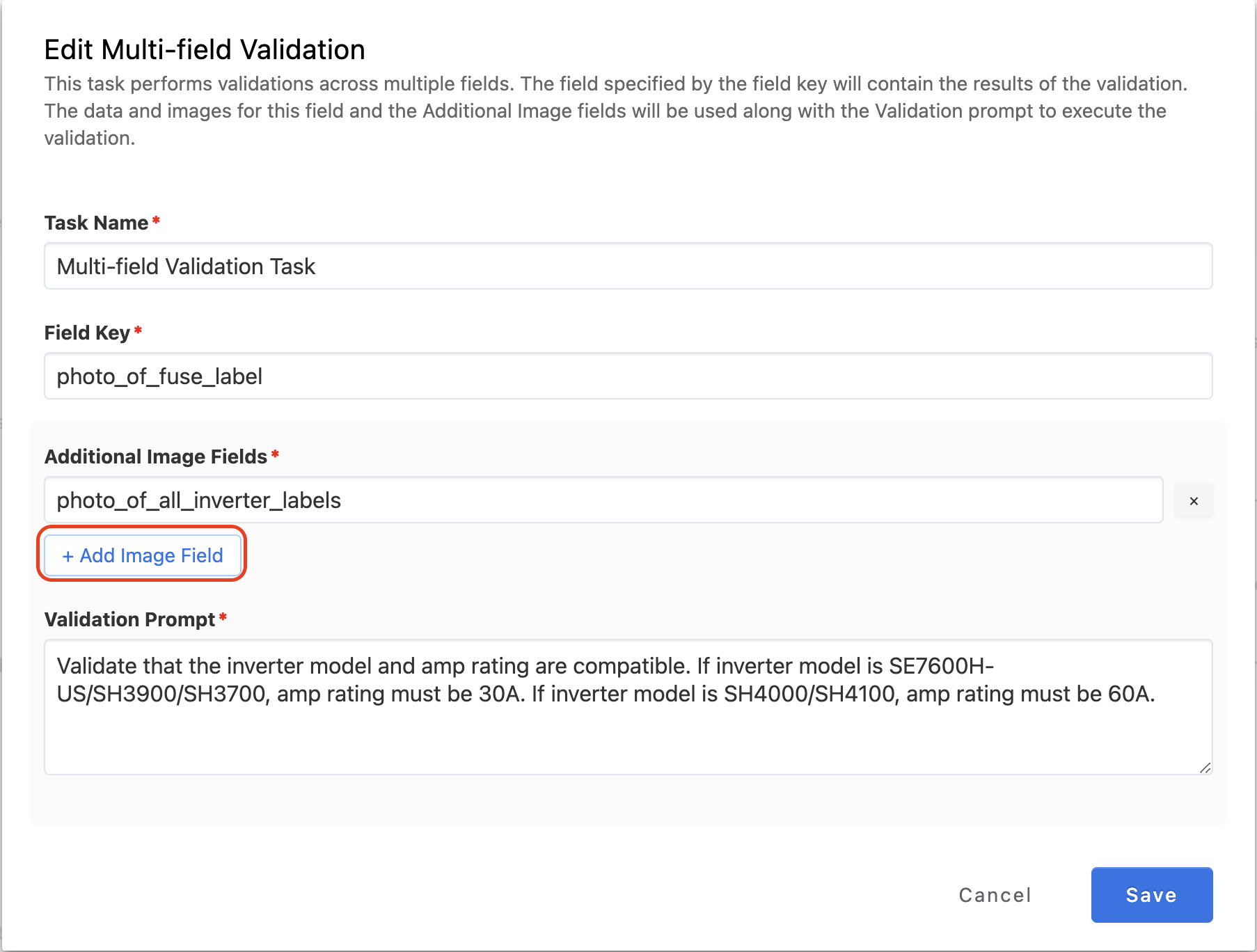Edit the photo_of_all_inverter_labels image field input
1257x952 pixels.
coord(603,500)
